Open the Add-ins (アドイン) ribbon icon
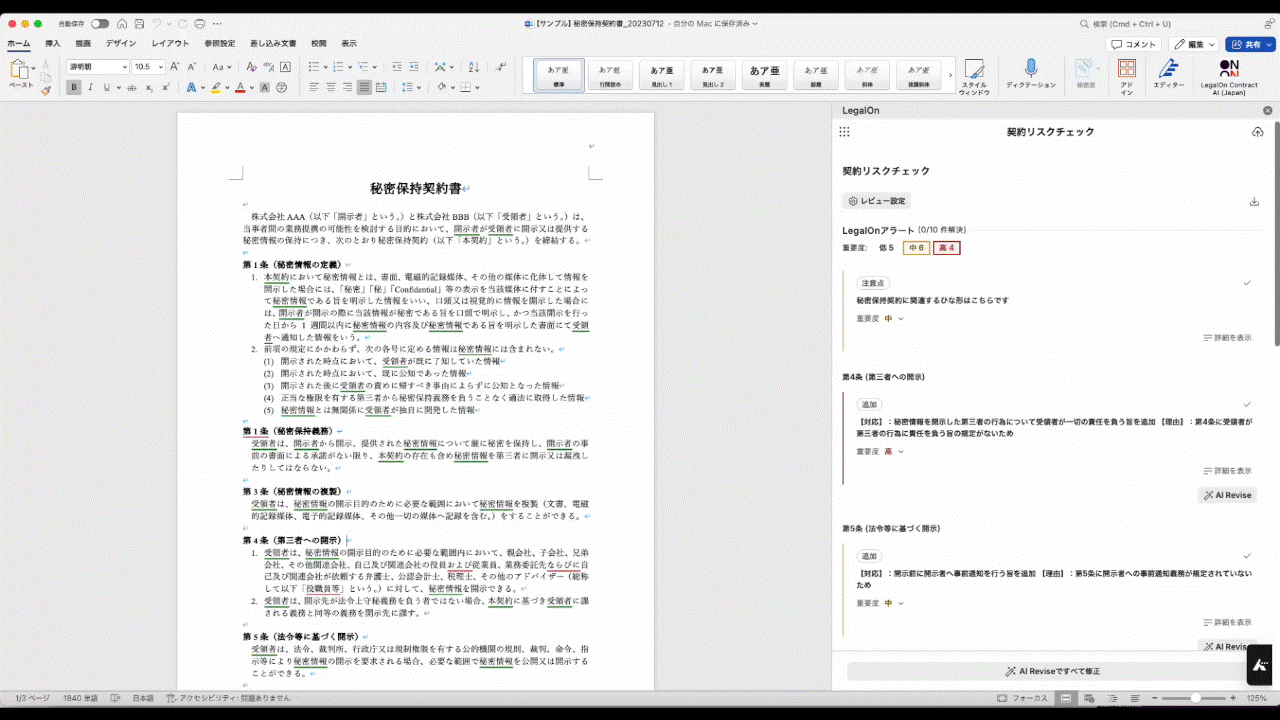Image resolution: width=1280 pixels, height=720 pixels. (1127, 72)
